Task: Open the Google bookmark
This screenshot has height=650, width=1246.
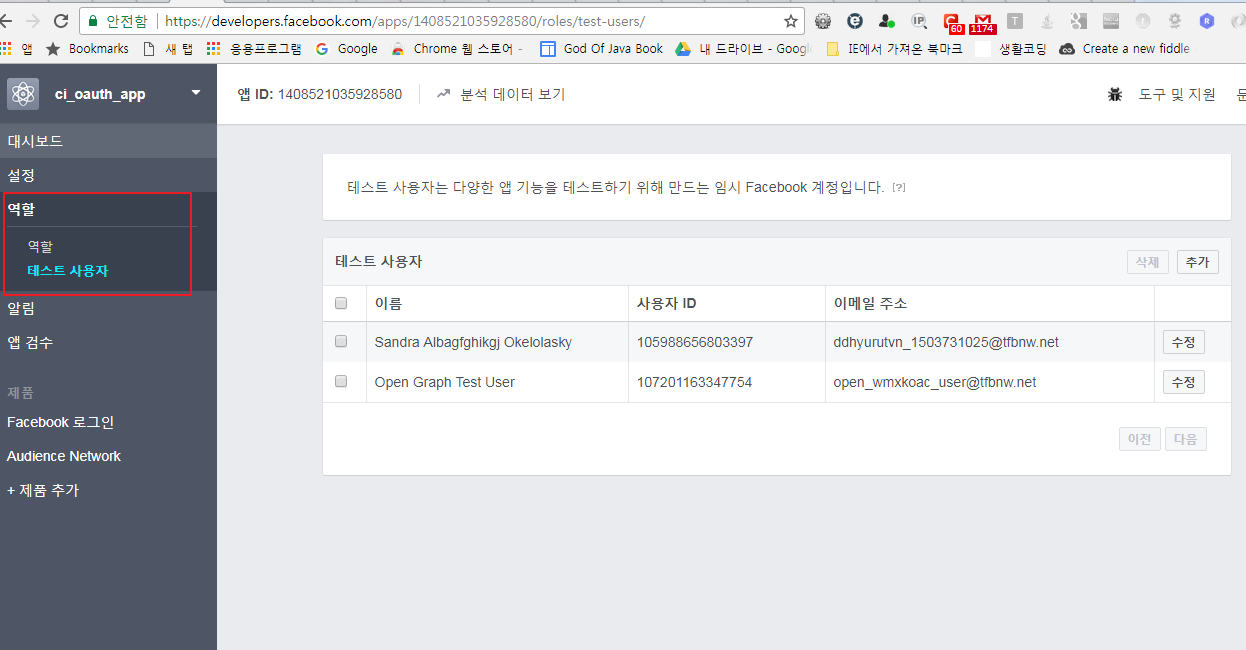Action: [x=346, y=48]
